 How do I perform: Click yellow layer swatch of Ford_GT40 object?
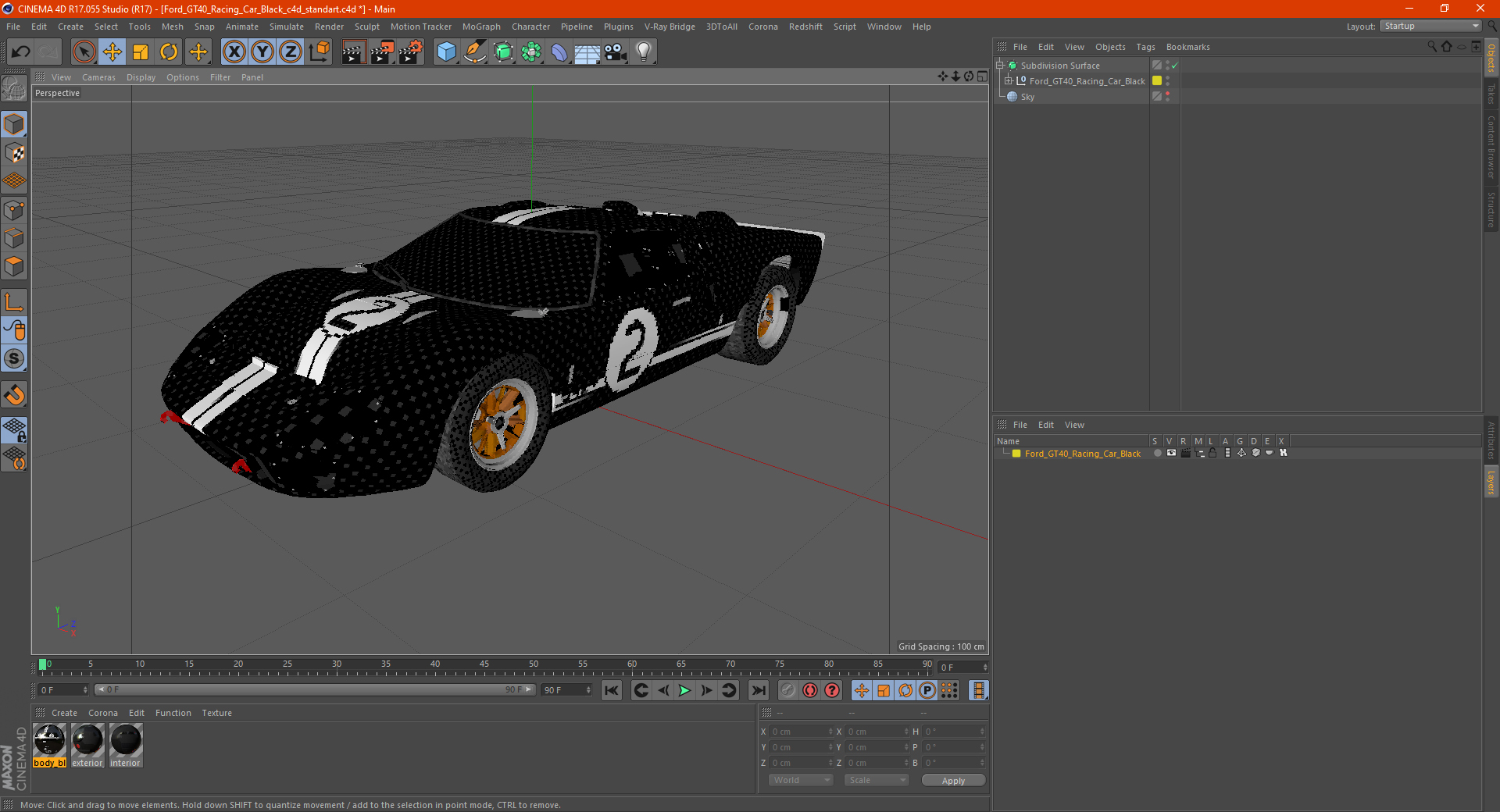pos(1157,81)
